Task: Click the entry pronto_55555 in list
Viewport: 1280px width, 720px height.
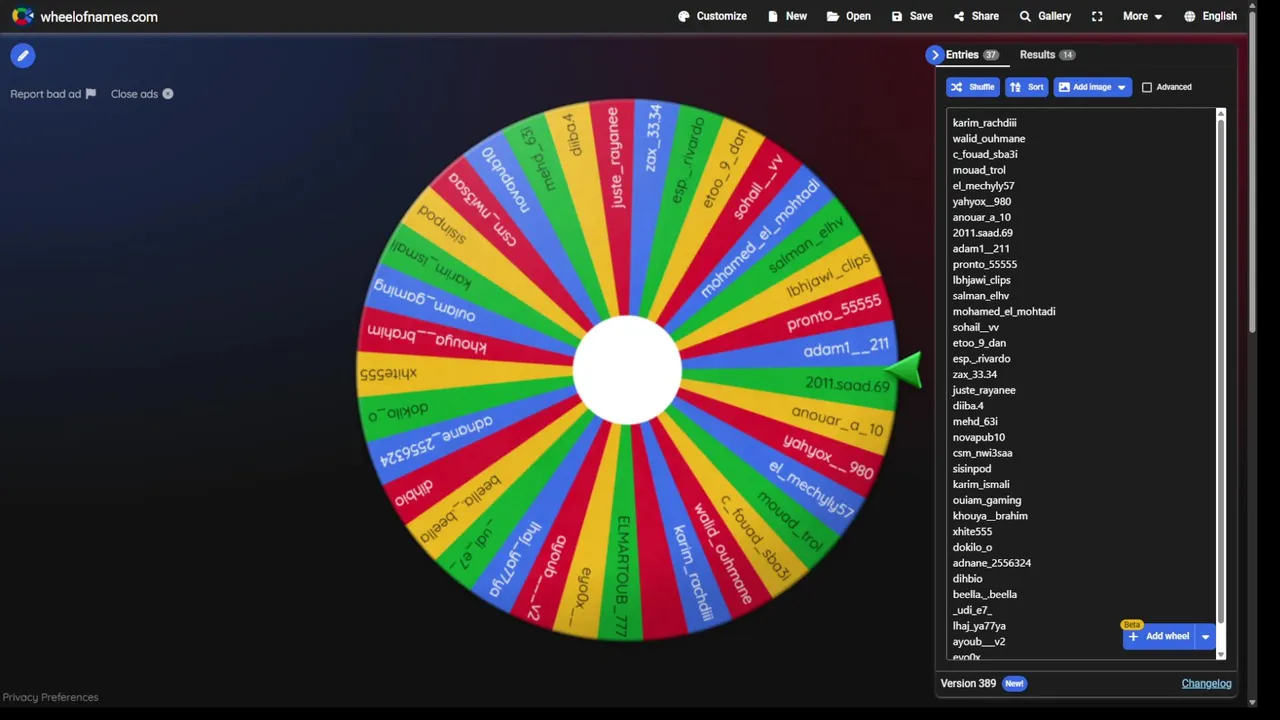Action: [984, 265]
